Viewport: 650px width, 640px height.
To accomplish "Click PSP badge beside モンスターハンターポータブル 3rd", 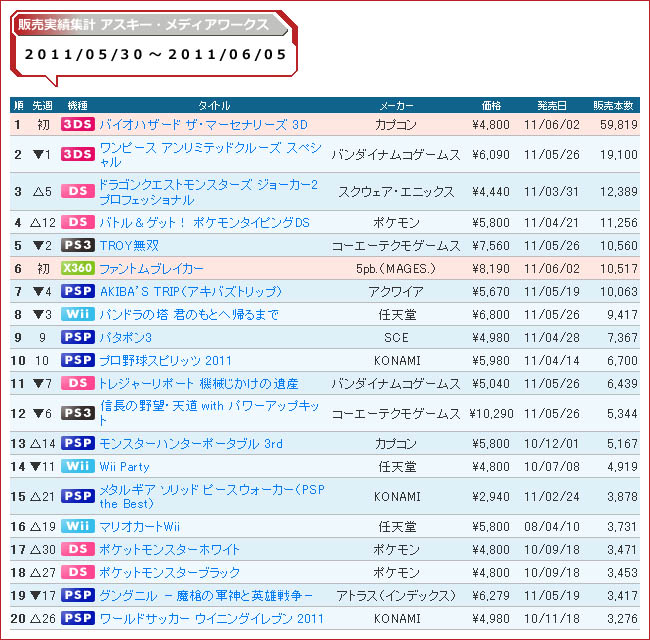I will point(78,443).
